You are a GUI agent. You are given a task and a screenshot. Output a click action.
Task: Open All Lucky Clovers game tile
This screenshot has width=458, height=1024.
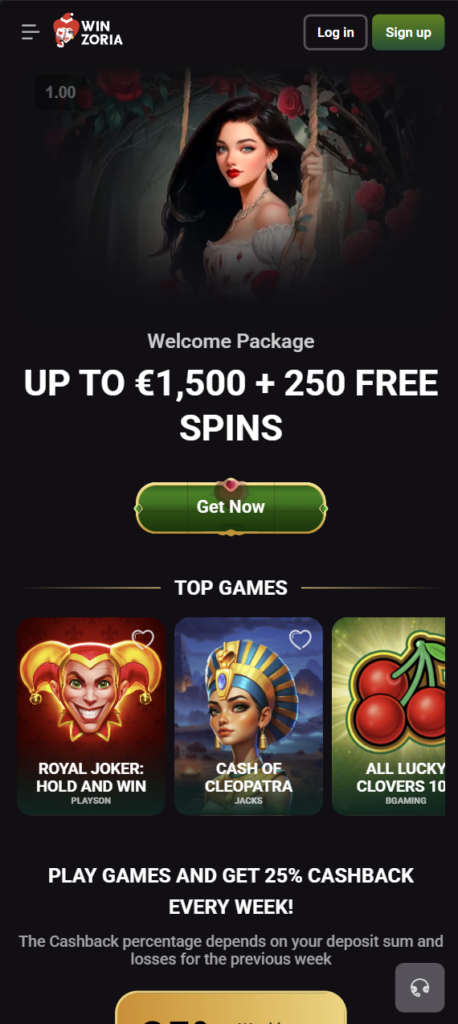(388, 716)
